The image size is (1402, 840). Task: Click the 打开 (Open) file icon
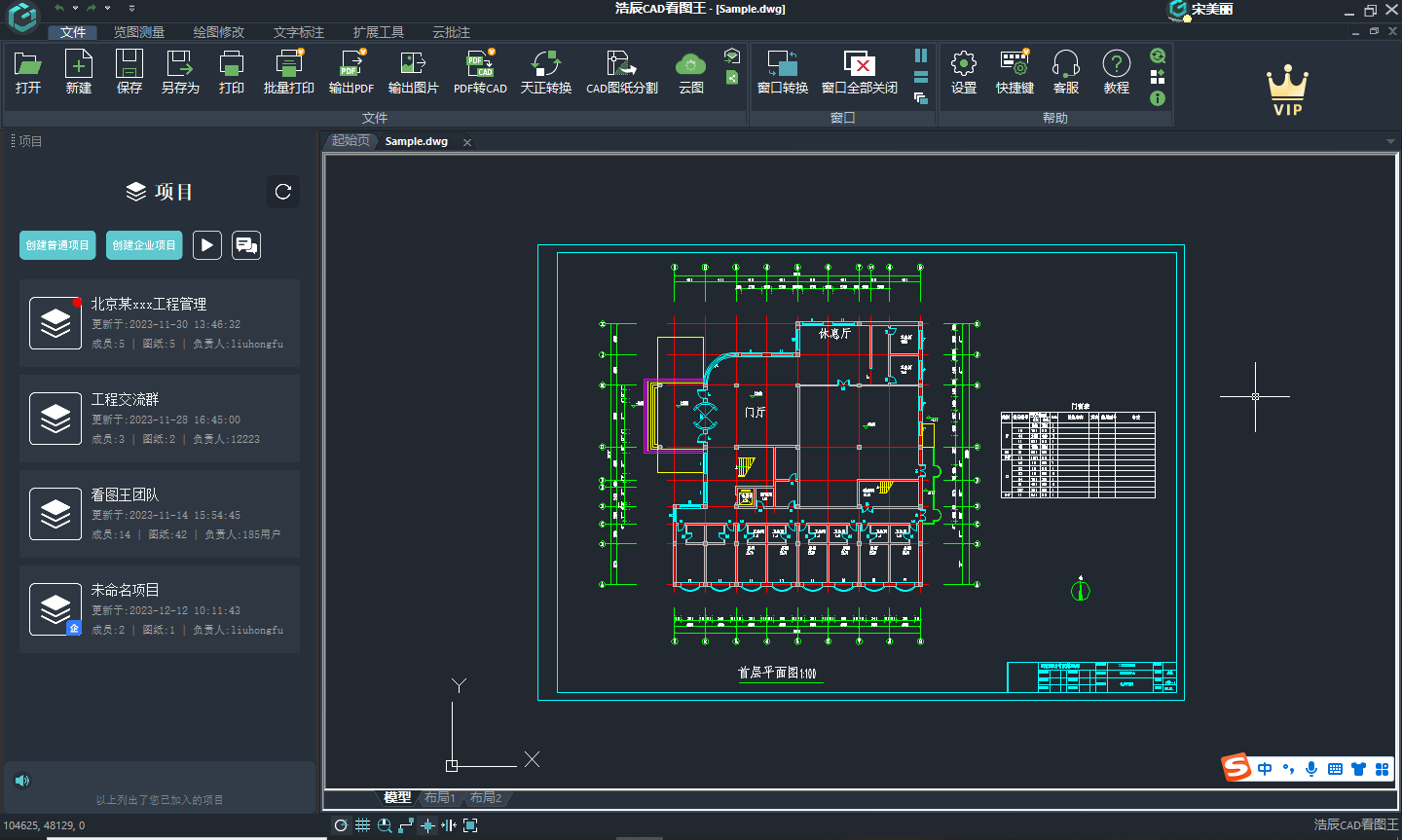click(28, 72)
